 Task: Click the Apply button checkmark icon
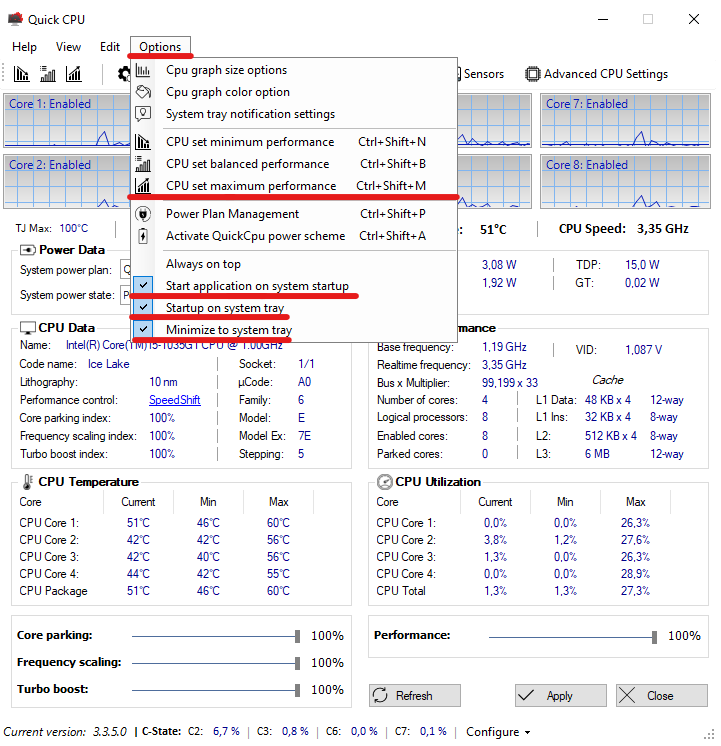[x=526, y=696]
